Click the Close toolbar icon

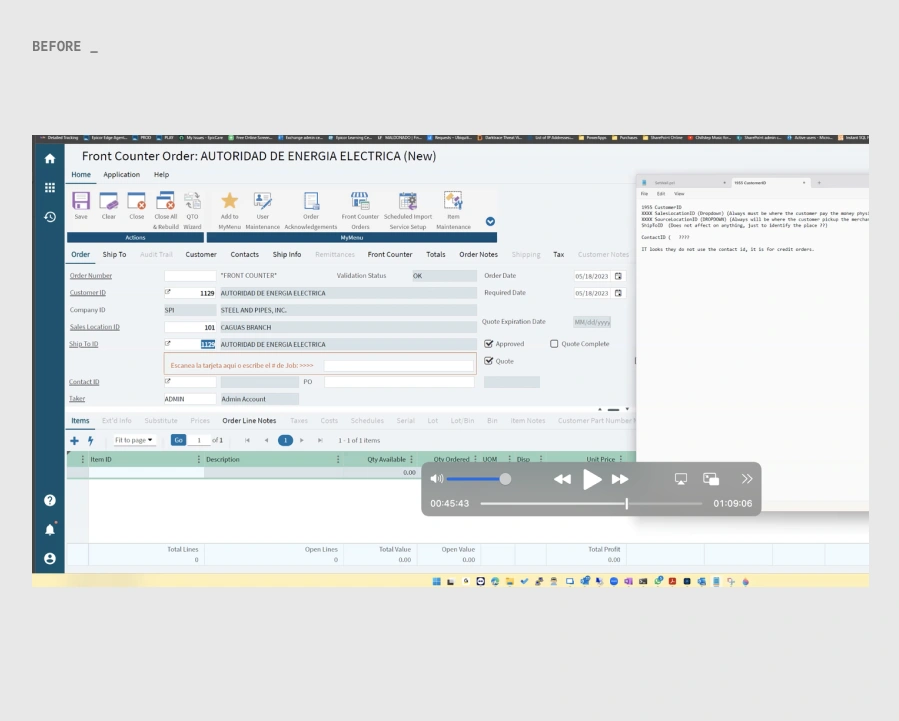tap(136, 201)
